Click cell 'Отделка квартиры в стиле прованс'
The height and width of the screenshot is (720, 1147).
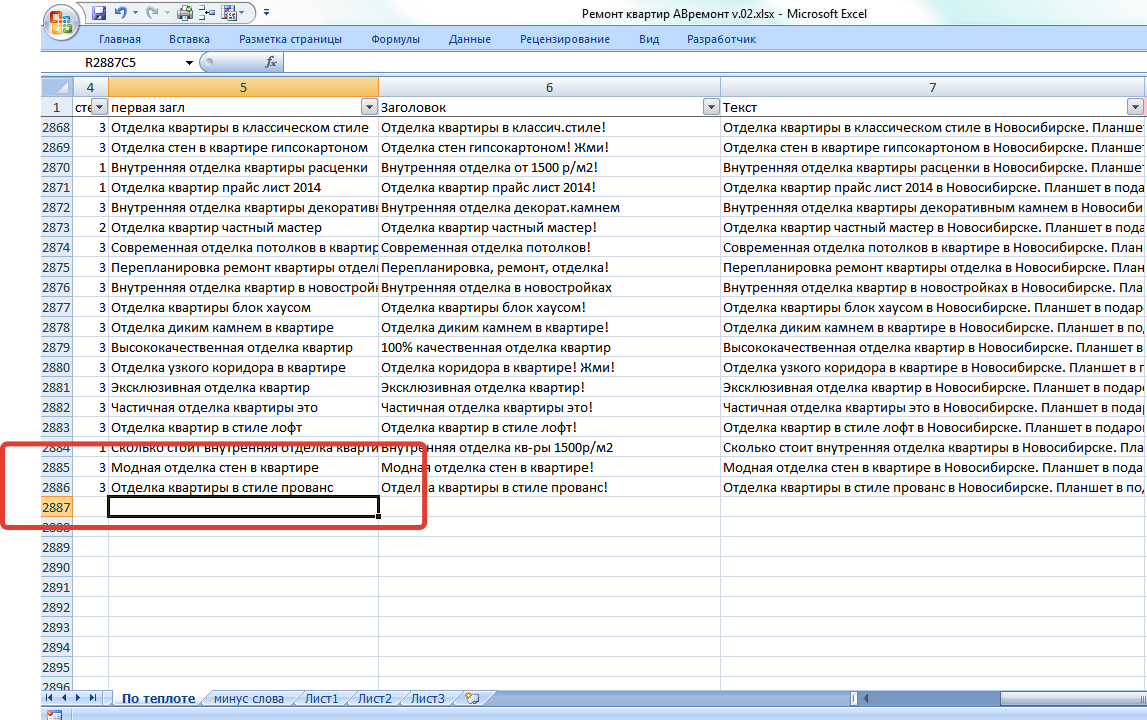coord(244,487)
